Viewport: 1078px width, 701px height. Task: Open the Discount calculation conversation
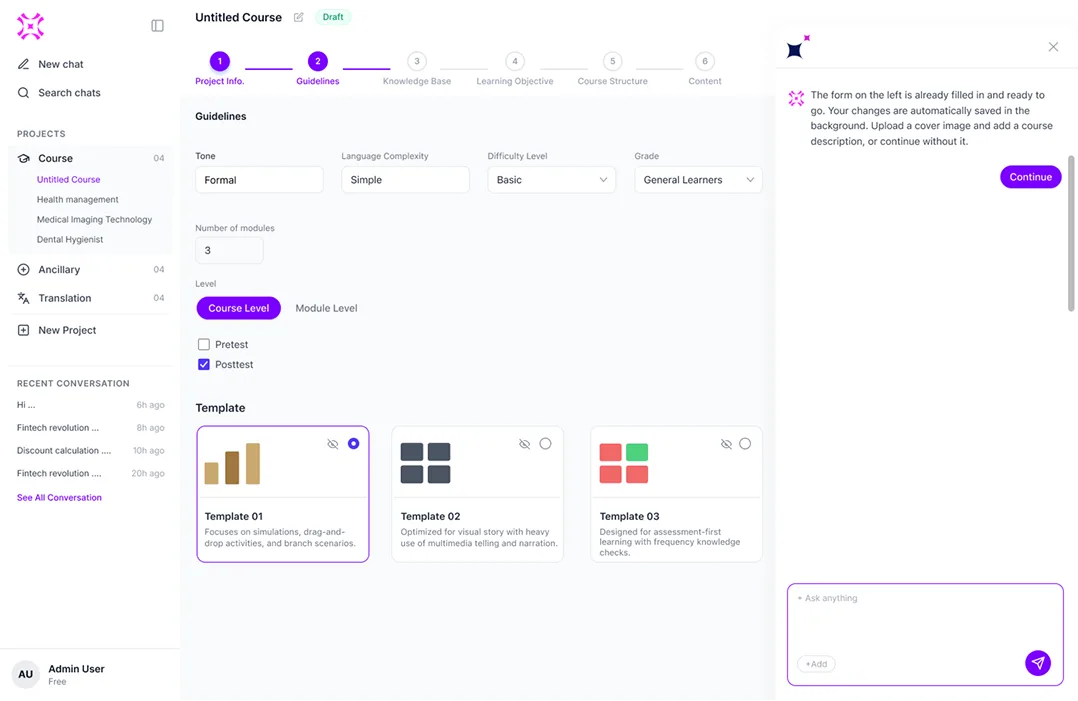tap(91, 450)
